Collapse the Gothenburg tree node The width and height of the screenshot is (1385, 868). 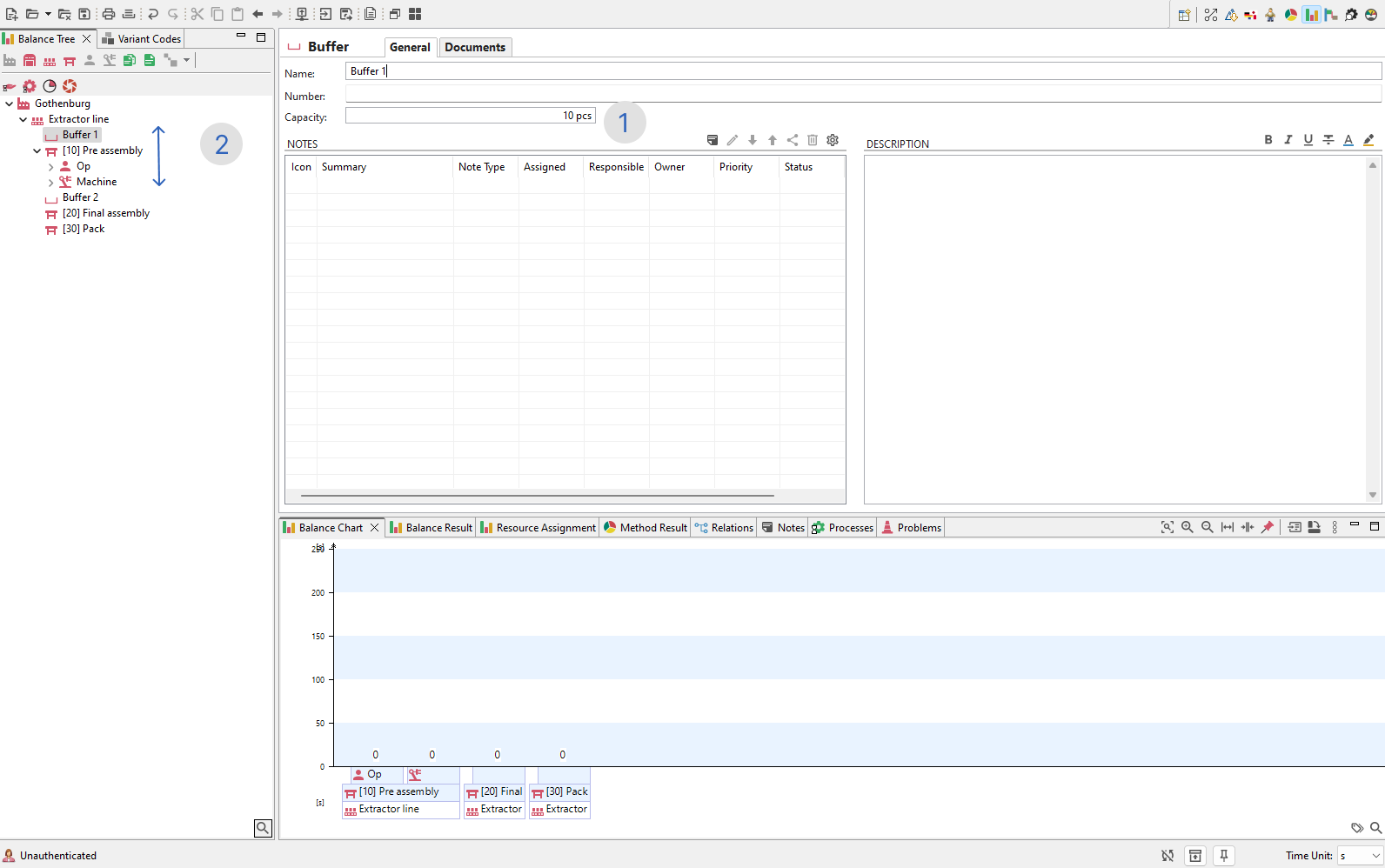[10, 103]
